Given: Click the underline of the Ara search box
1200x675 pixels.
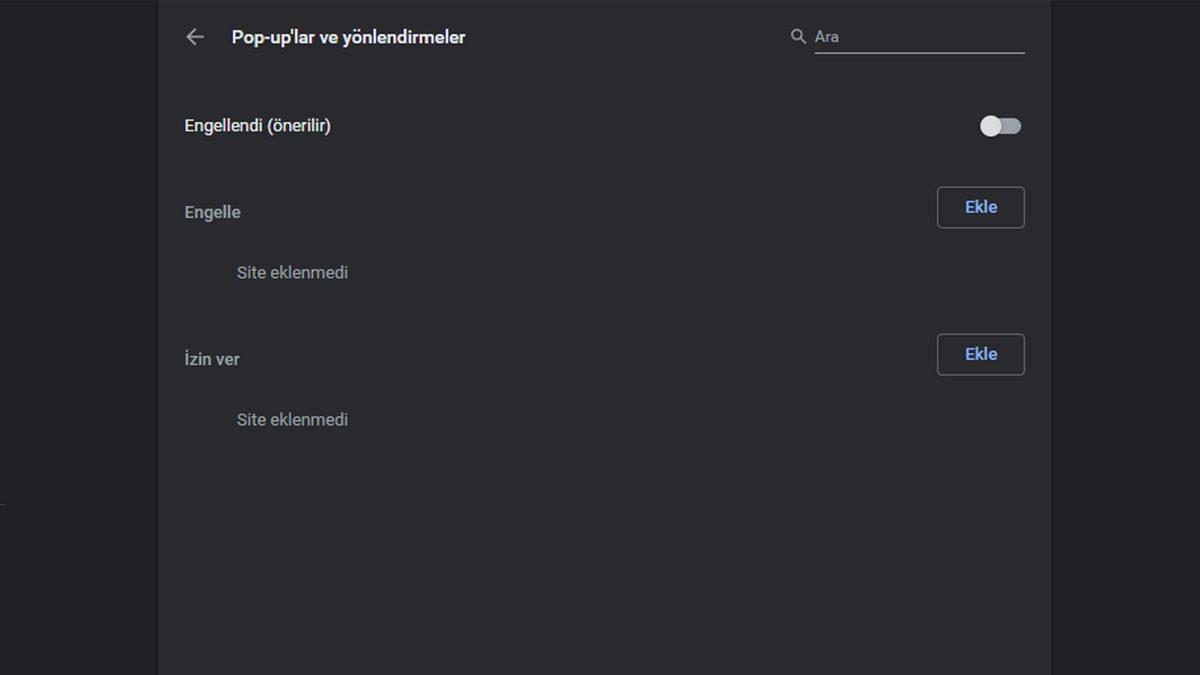Looking at the screenshot, I should [919, 52].
